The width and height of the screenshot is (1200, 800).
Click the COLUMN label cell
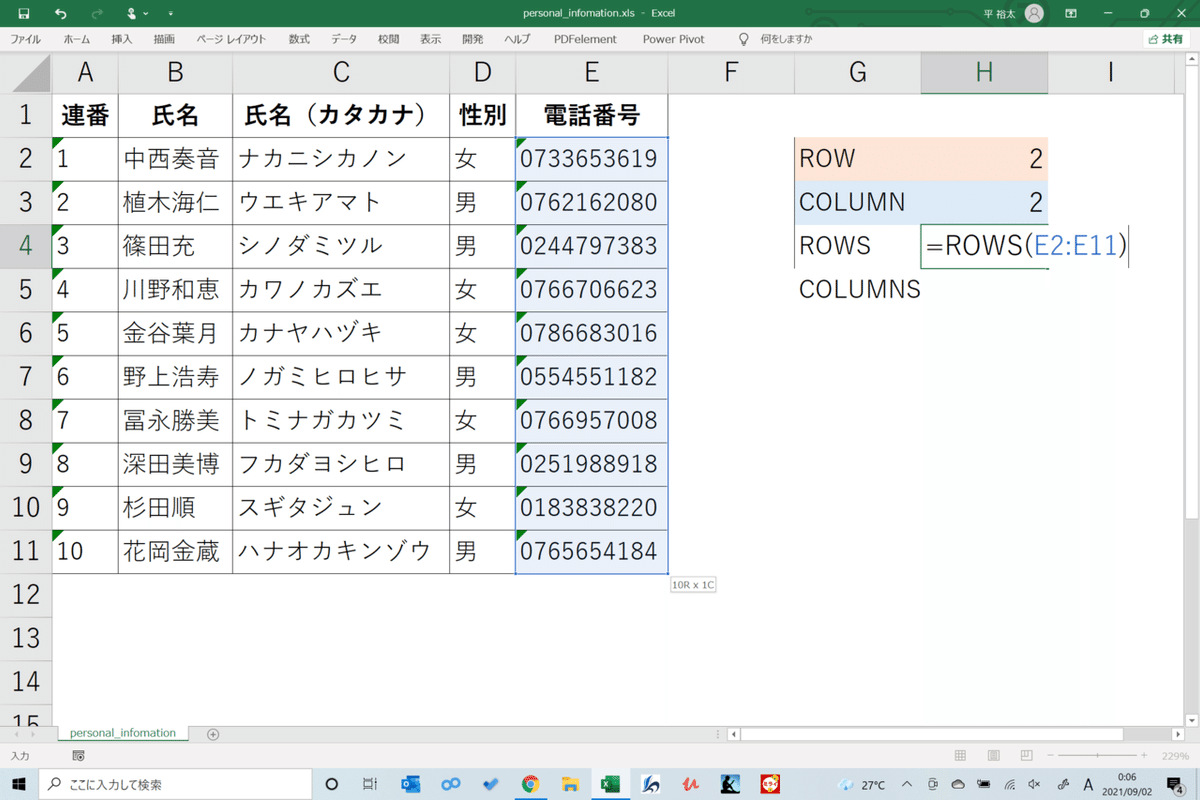(x=858, y=203)
